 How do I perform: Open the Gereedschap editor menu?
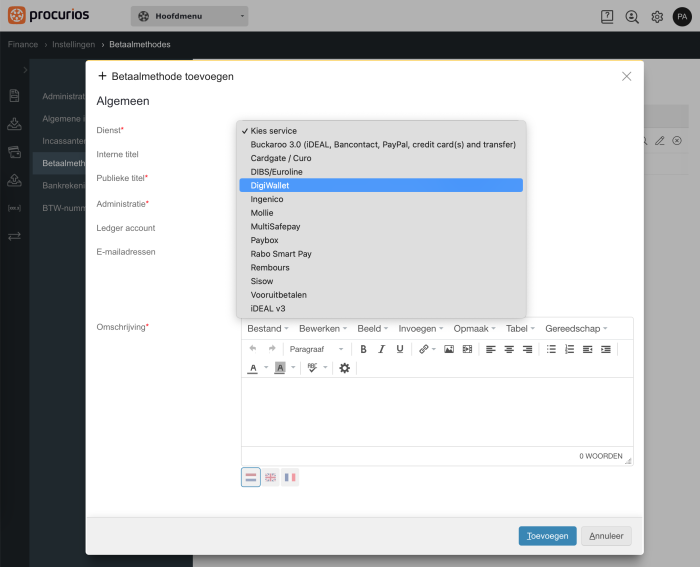point(576,329)
